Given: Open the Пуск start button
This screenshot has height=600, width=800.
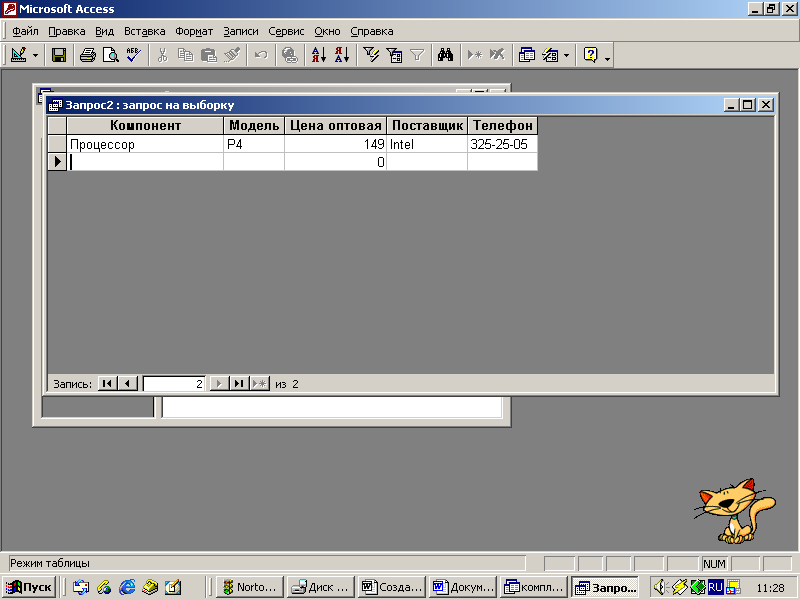Looking at the screenshot, I should pos(30,587).
